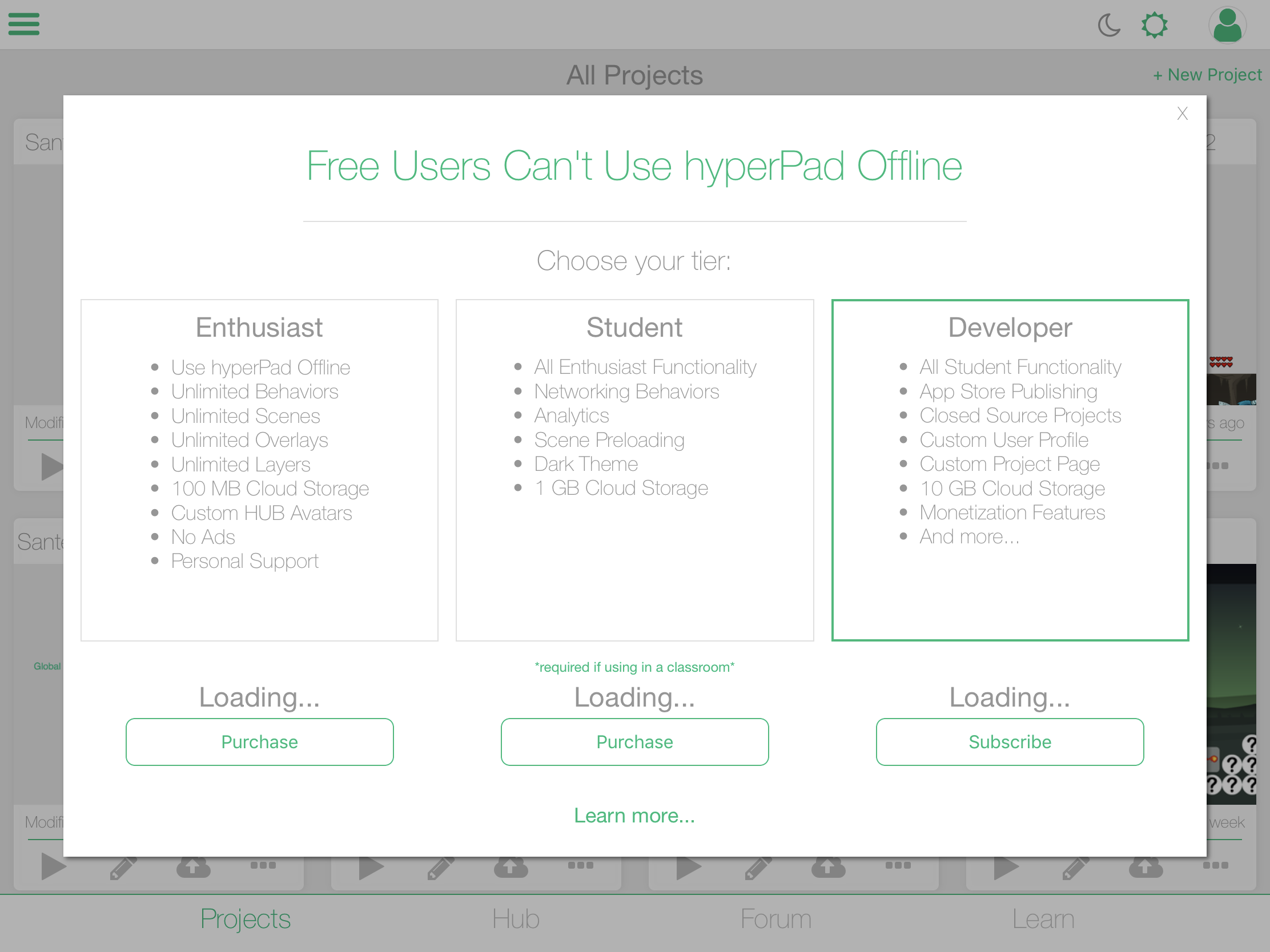Click Purchase under Enthusiast tier
Image resolution: width=1270 pixels, height=952 pixels.
coord(259,741)
